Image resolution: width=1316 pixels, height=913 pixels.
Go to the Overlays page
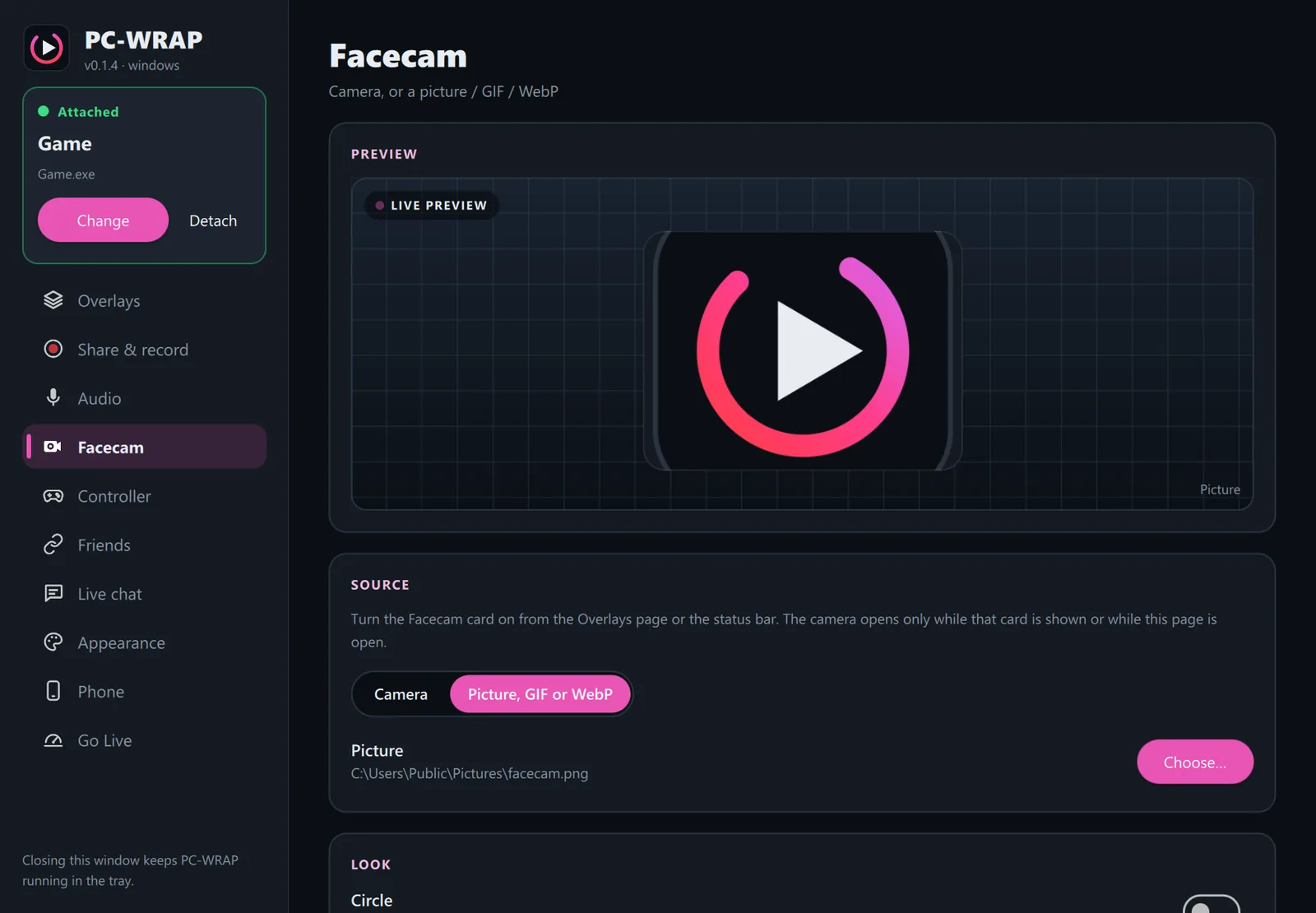pos(144,301)
